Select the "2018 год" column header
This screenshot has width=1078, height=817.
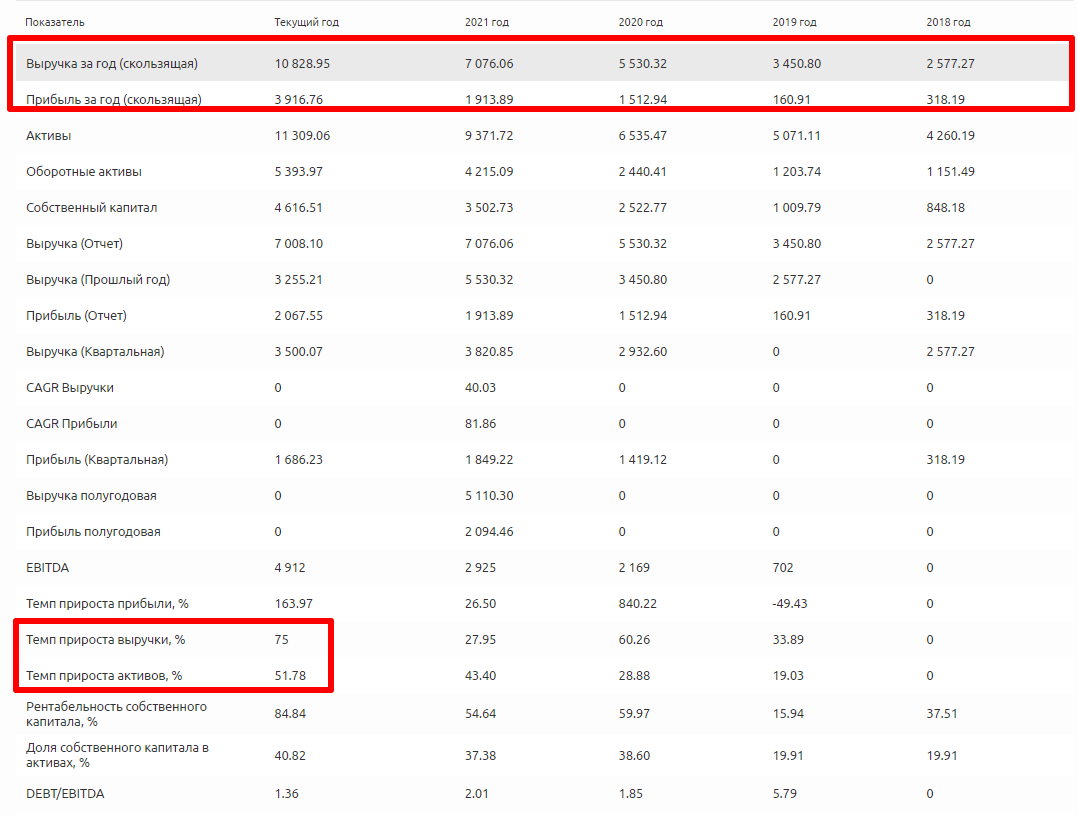click(x=948, y=22)
